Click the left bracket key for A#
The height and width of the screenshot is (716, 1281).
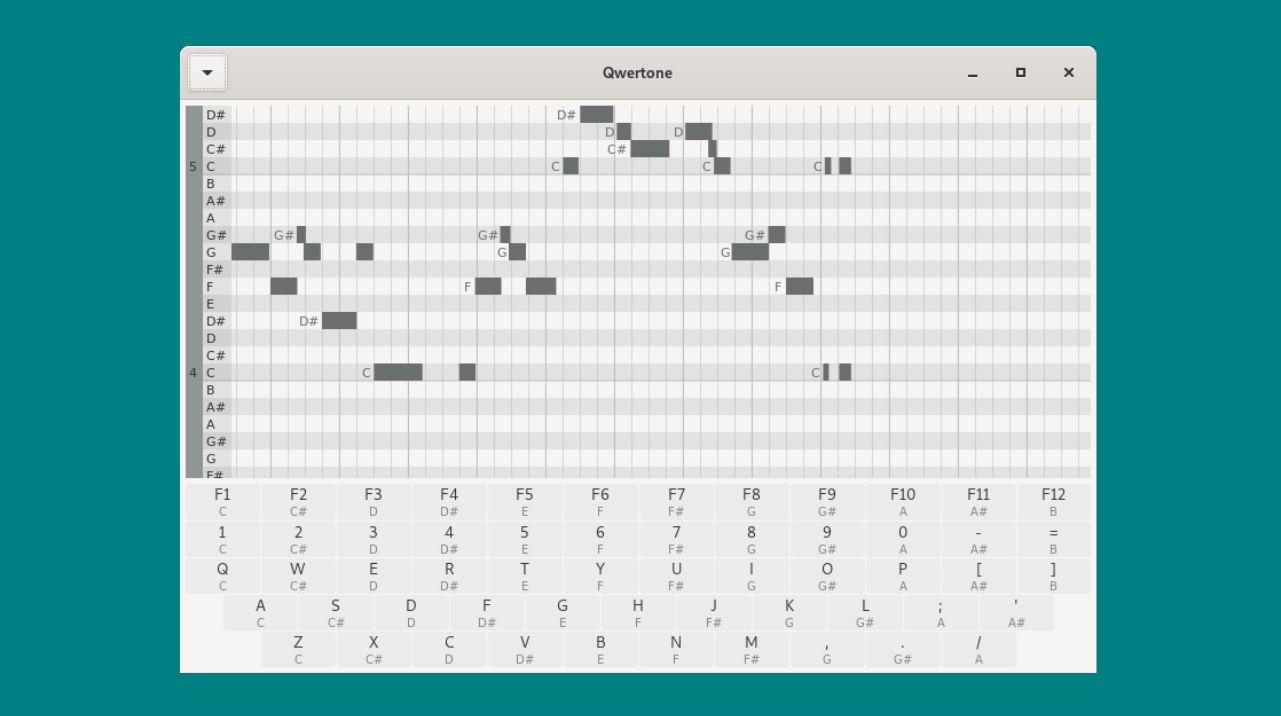click(978, 577)
